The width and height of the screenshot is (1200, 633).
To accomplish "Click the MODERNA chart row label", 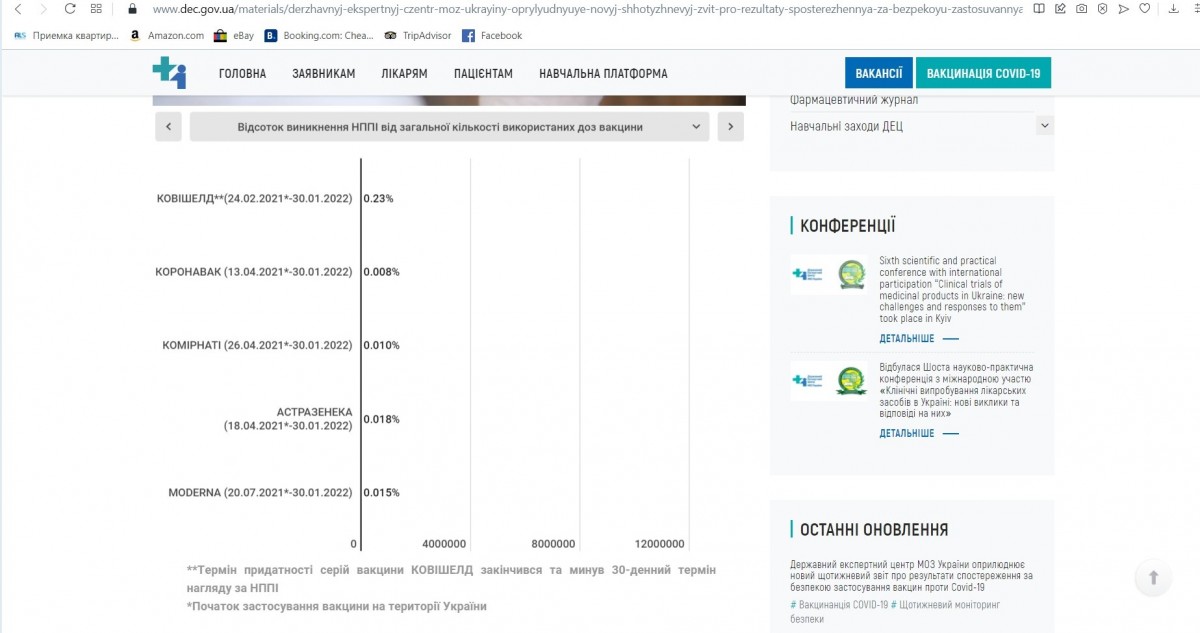I will click(x=260, y=492).
